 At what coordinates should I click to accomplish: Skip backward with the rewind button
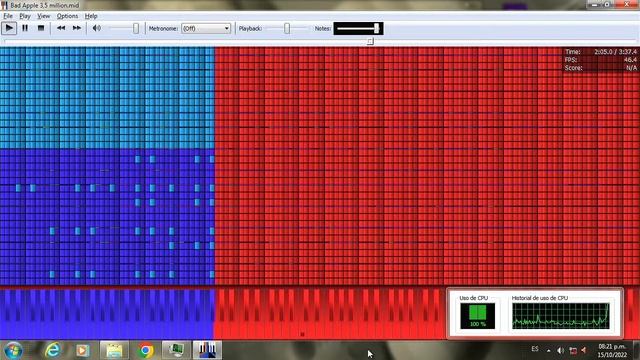(61, 28)
